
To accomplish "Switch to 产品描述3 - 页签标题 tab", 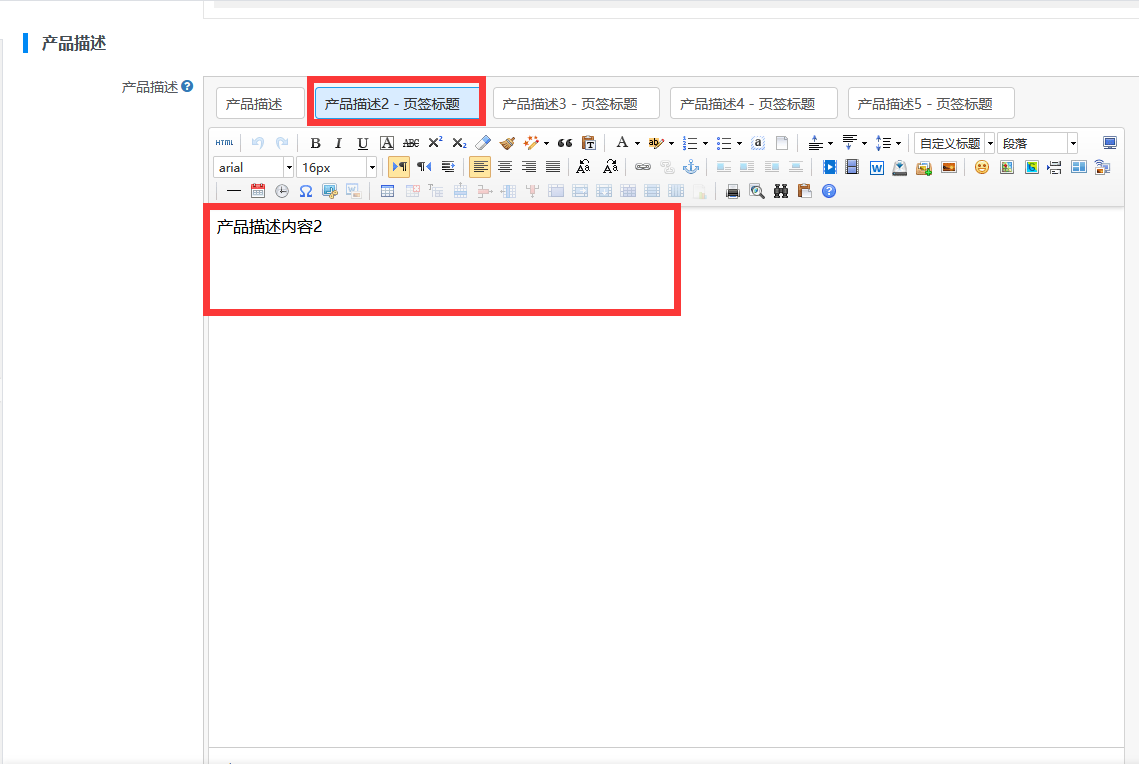I will coord(576,103).
